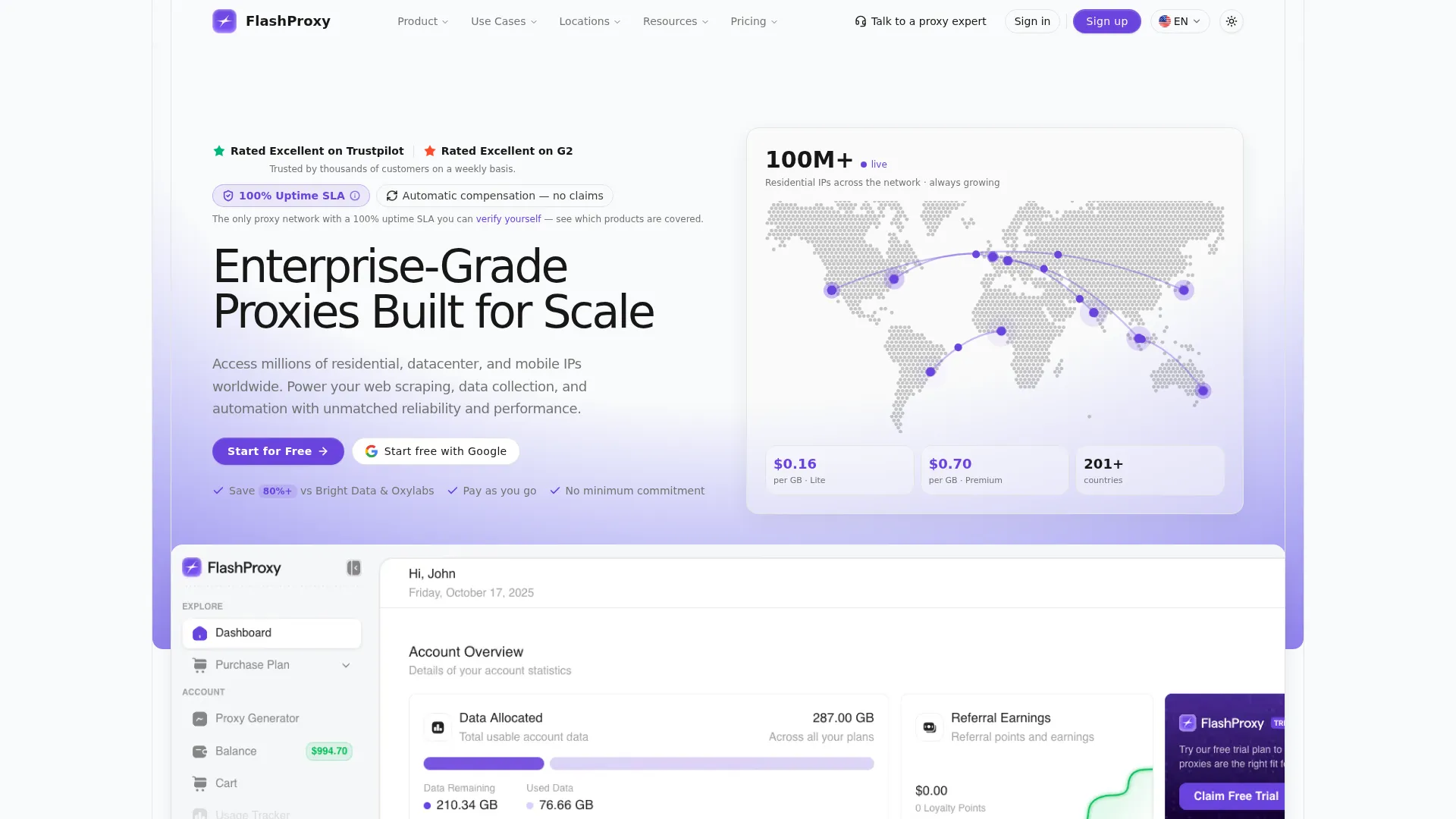Click the live status indicator

point(874,165)
